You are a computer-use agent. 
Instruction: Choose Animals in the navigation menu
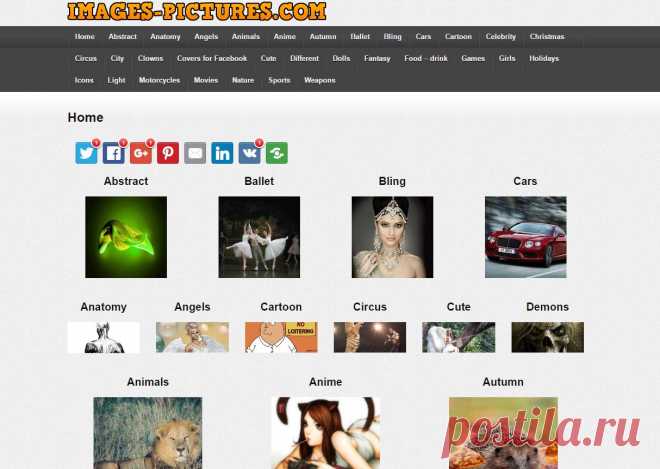pyautogui.click(x=246, y=37)
